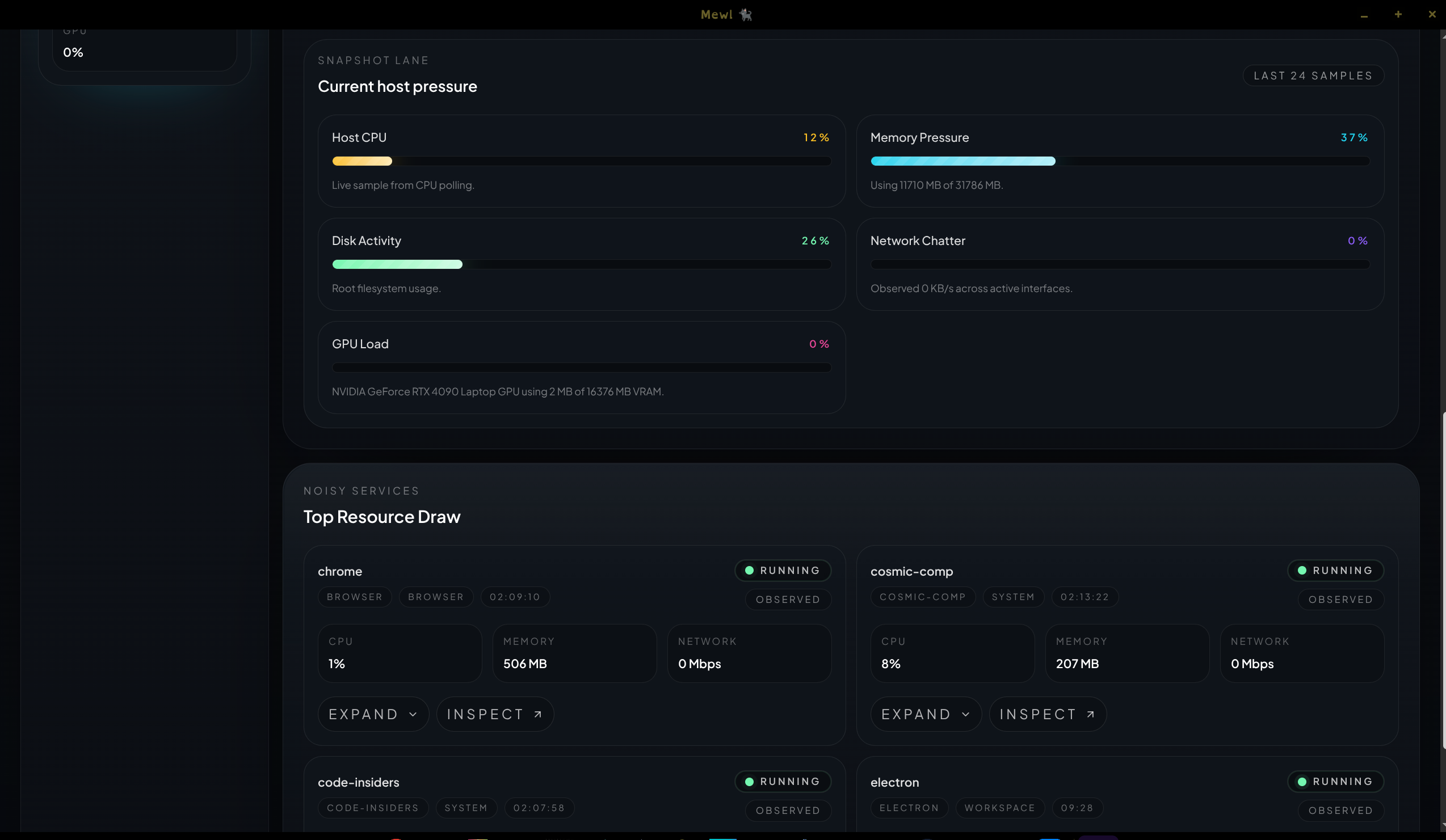Image resolution: width=1446 pixels, height=840 pixels.
Task: Toggle the OBSERVED badge on the chrome card
Action: tap(787, 599)
